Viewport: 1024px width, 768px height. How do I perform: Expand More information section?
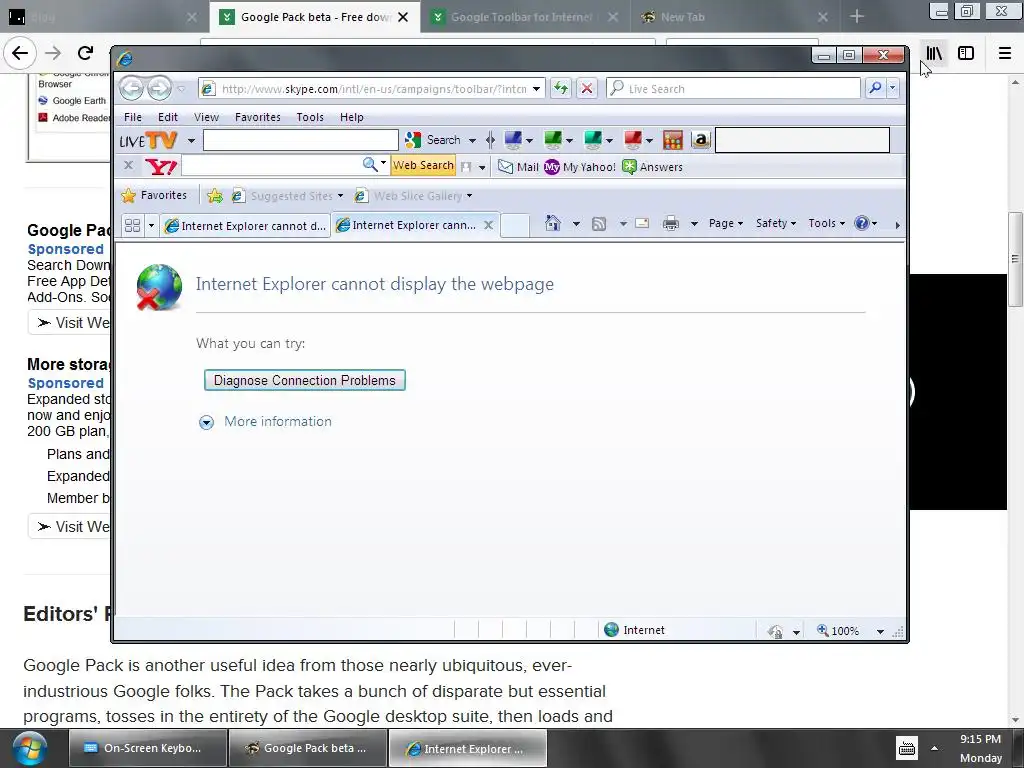pyautogui.click(x=265, y=422)
